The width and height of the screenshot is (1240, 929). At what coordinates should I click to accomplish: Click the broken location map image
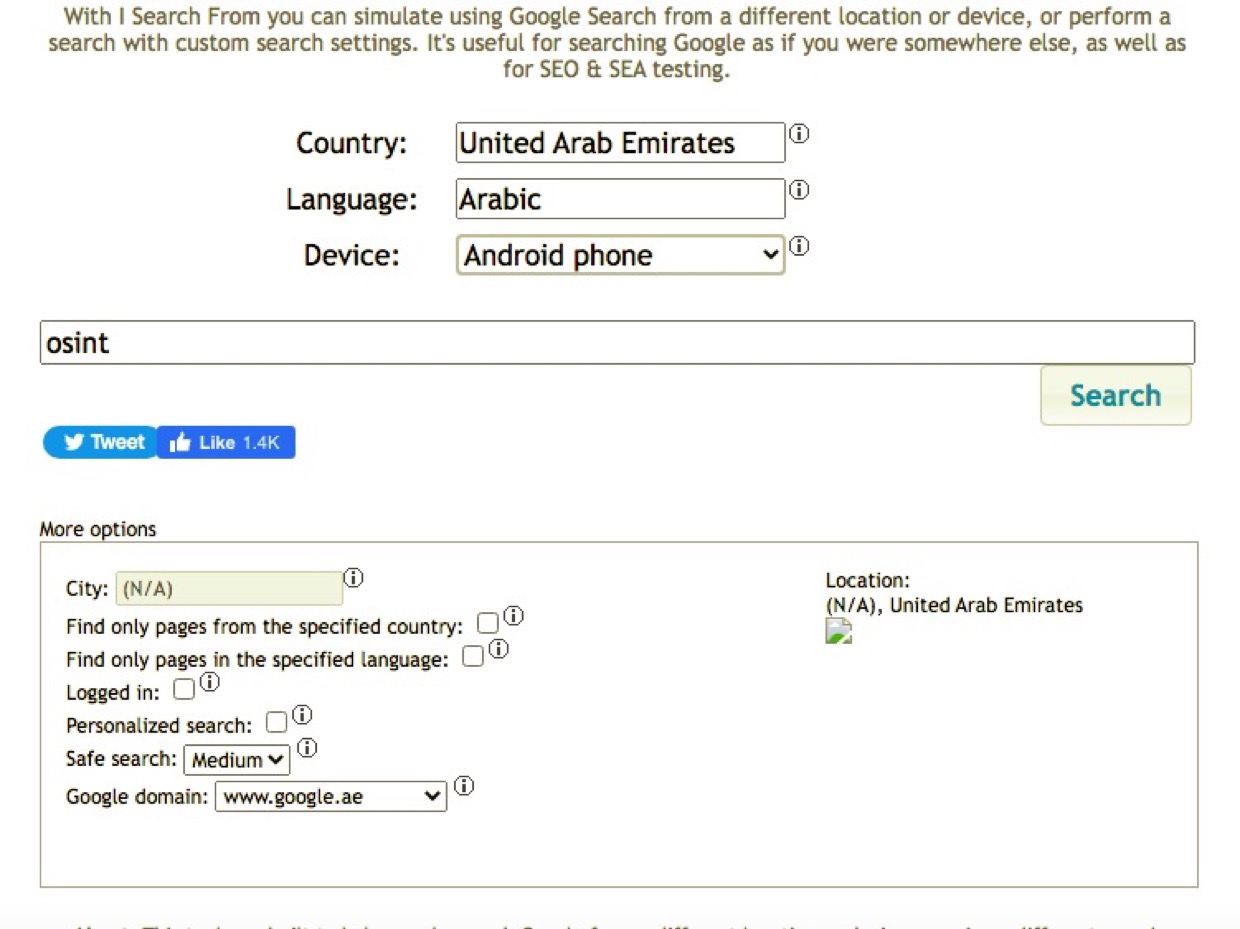tap(838, 630)
